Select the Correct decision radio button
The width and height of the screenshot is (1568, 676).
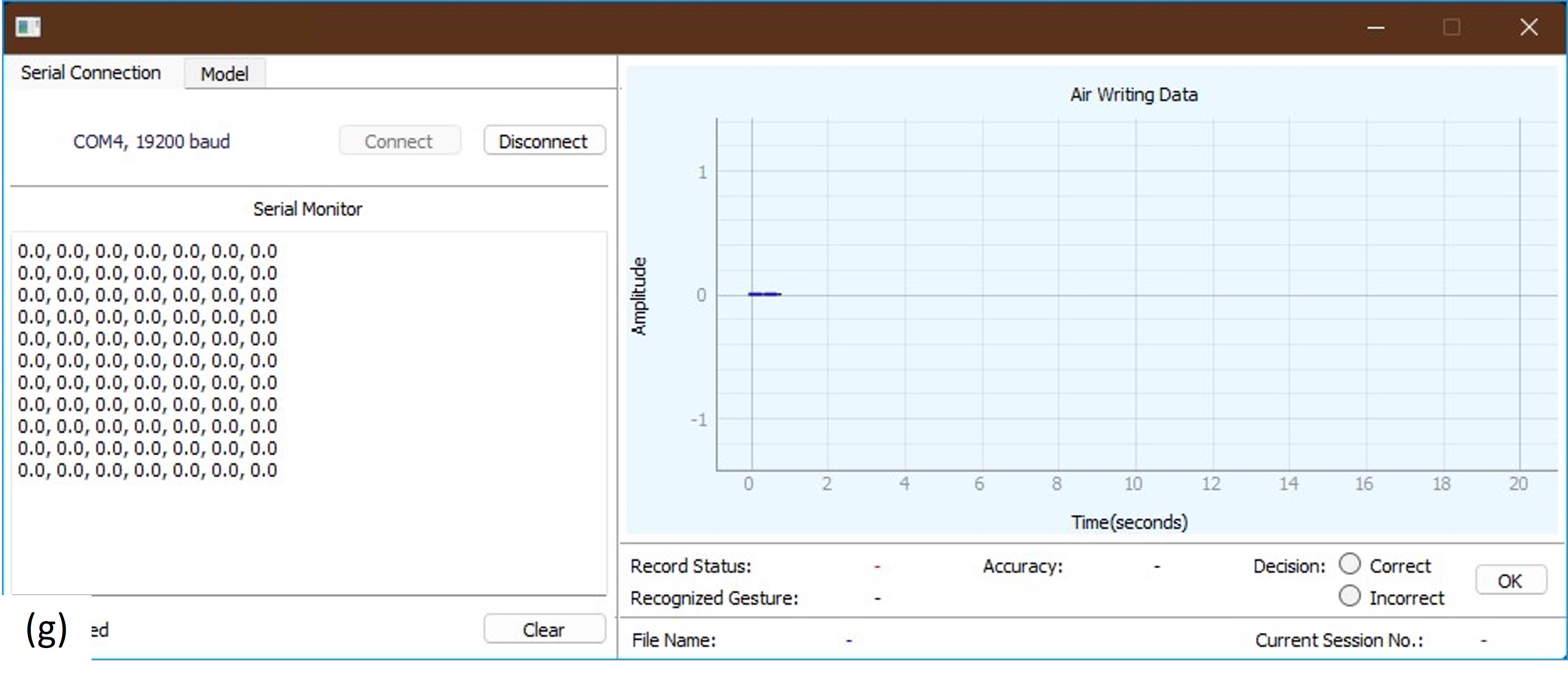click(x=1349, y=564)
